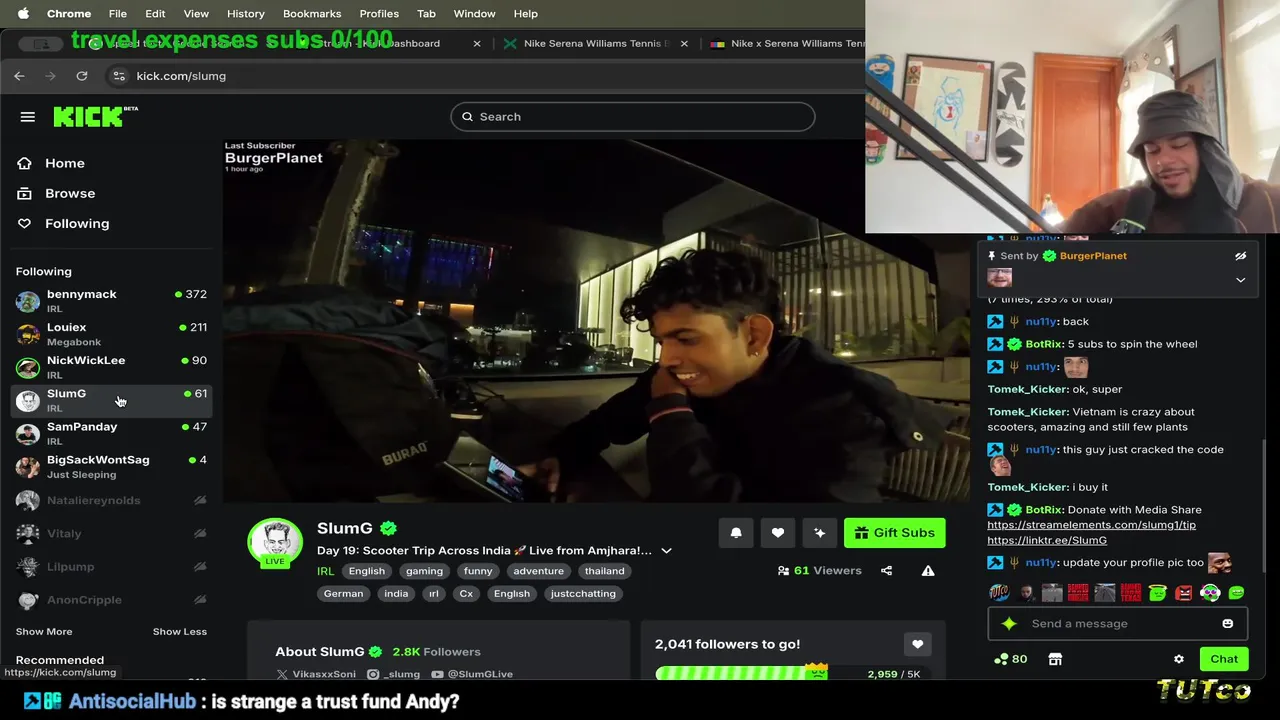The width and height of the screenshot is (1280, 720).
Task: Select SlumG in Following list
Action: click(111, 400)
